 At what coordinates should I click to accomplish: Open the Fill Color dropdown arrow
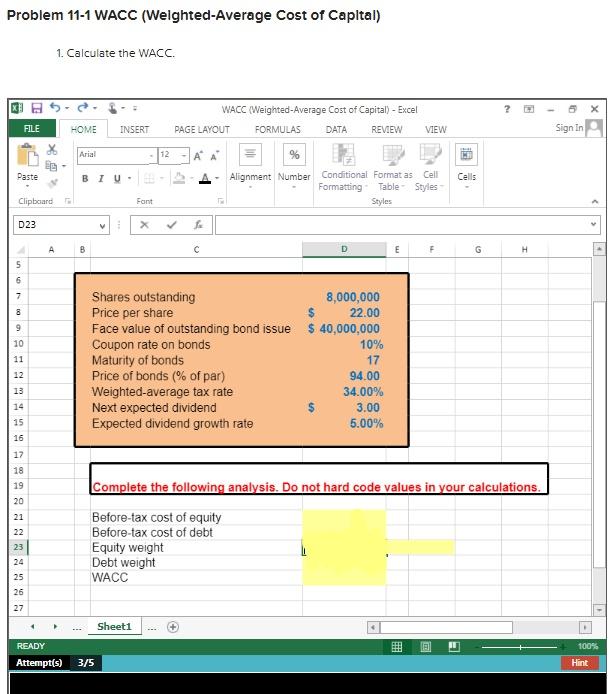pyautogui.click(x=192, y=178)
